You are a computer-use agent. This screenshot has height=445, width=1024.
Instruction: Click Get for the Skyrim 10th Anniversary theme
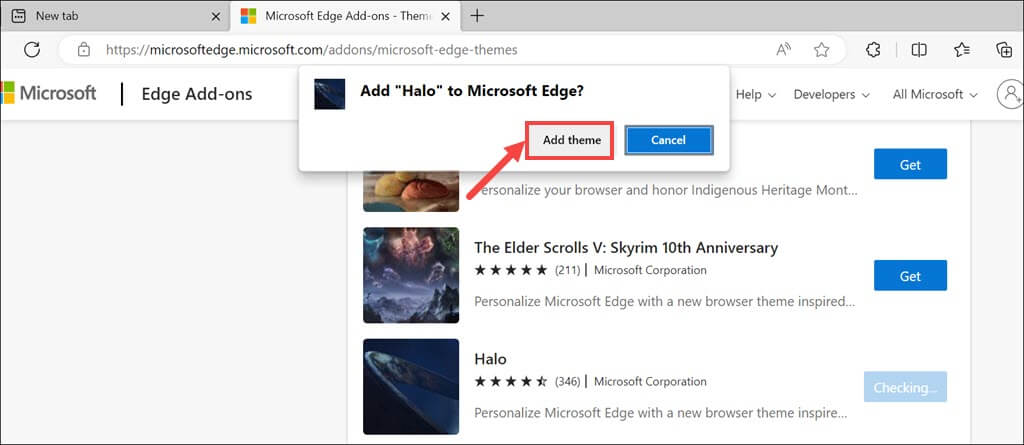[910, 276]
